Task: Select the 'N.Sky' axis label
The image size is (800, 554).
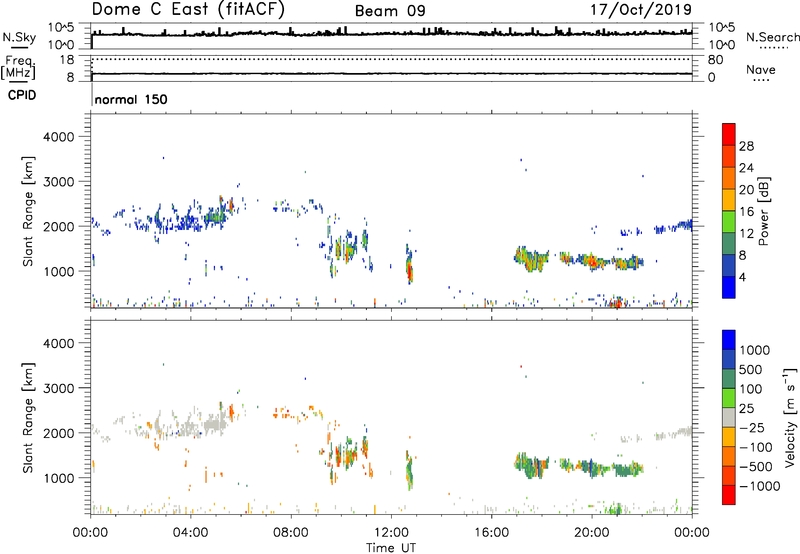Action: coord(19,38)
